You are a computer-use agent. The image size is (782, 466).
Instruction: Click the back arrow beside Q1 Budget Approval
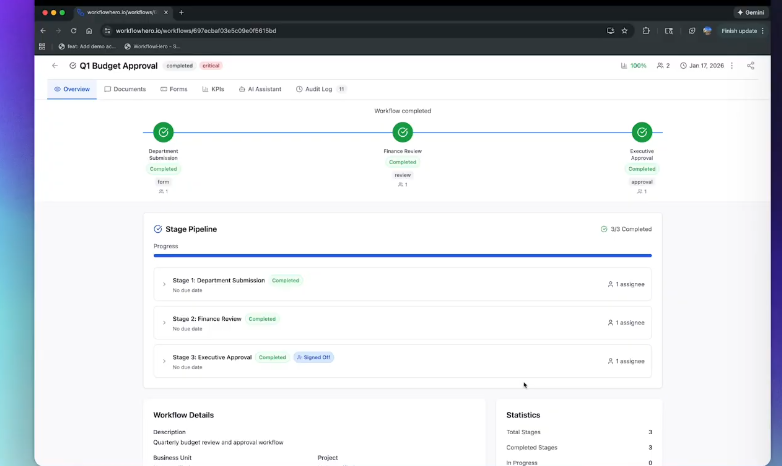click(55, 66)
